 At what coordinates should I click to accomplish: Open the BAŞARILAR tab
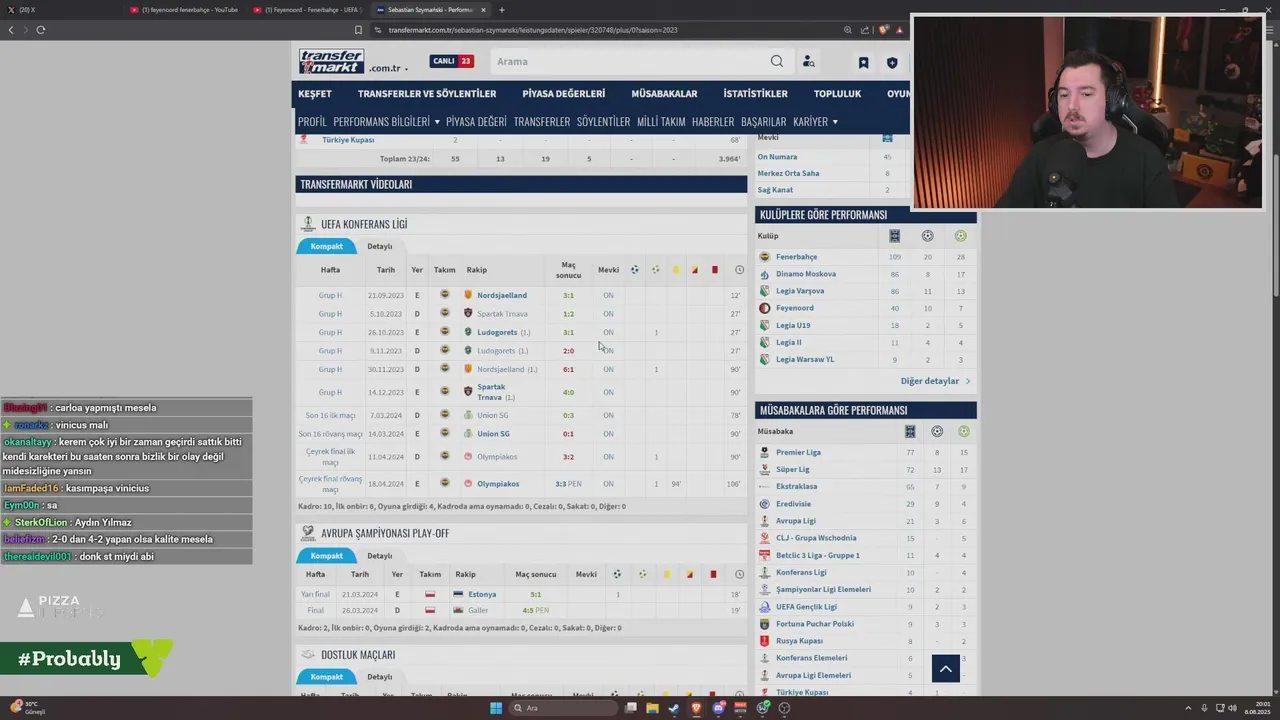[x=763, y=121]
